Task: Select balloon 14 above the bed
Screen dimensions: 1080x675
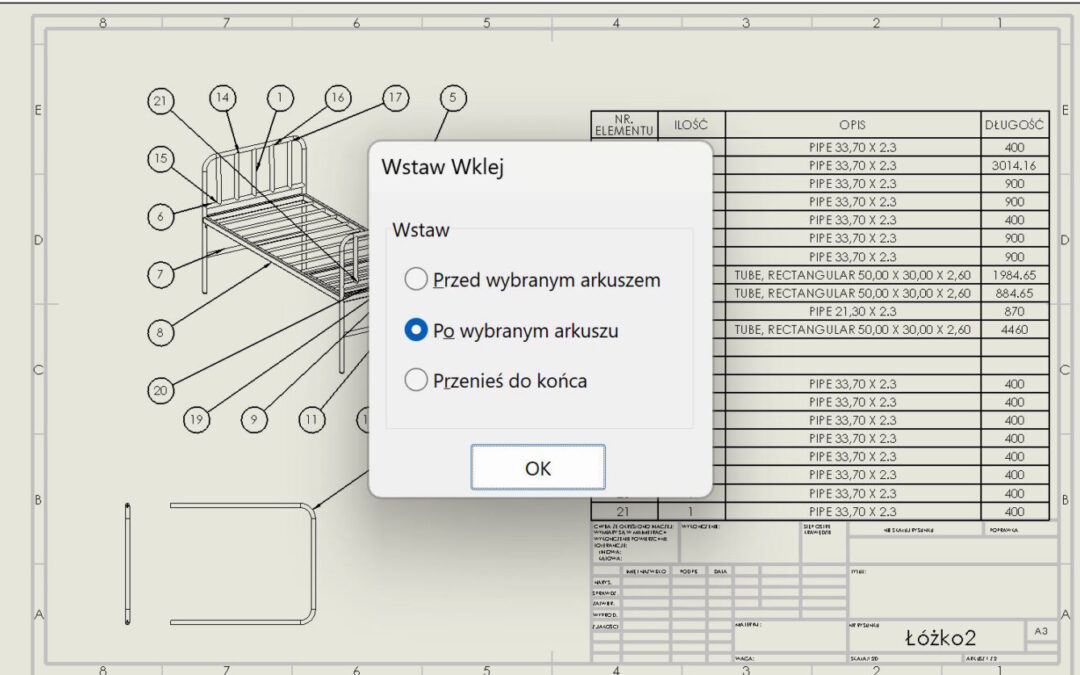Action: tap(223, 97)
